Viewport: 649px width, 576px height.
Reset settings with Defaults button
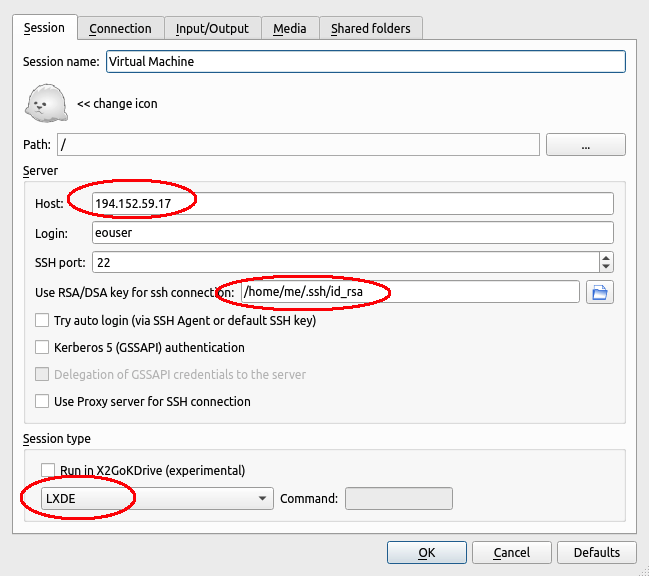tap(596, 552)
